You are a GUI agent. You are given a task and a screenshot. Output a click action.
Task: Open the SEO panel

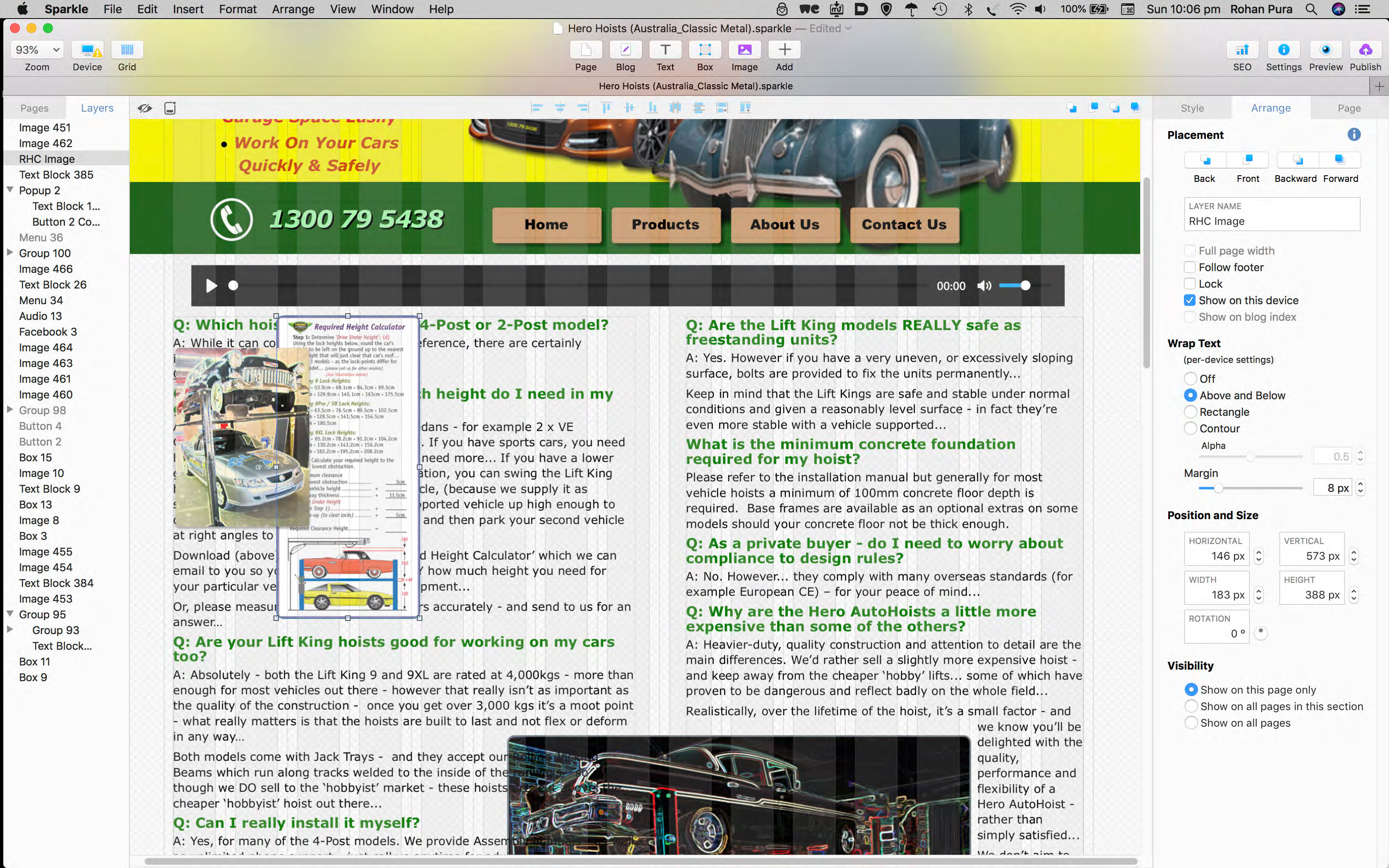coord(1242,50)
